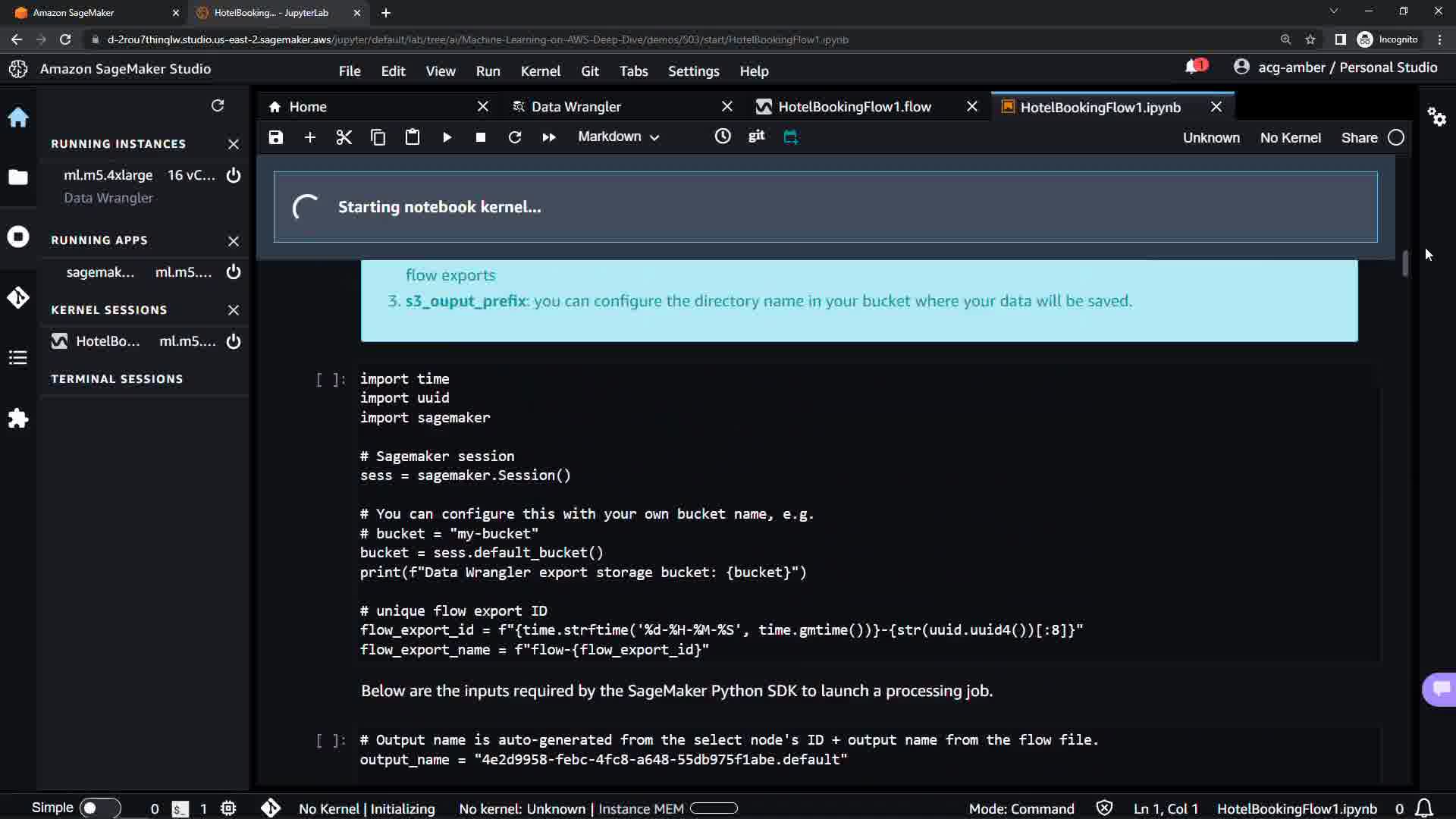Click restart kernel icon in toolbar
Viewport: 1456px width, 819px height.
(515, 137)
